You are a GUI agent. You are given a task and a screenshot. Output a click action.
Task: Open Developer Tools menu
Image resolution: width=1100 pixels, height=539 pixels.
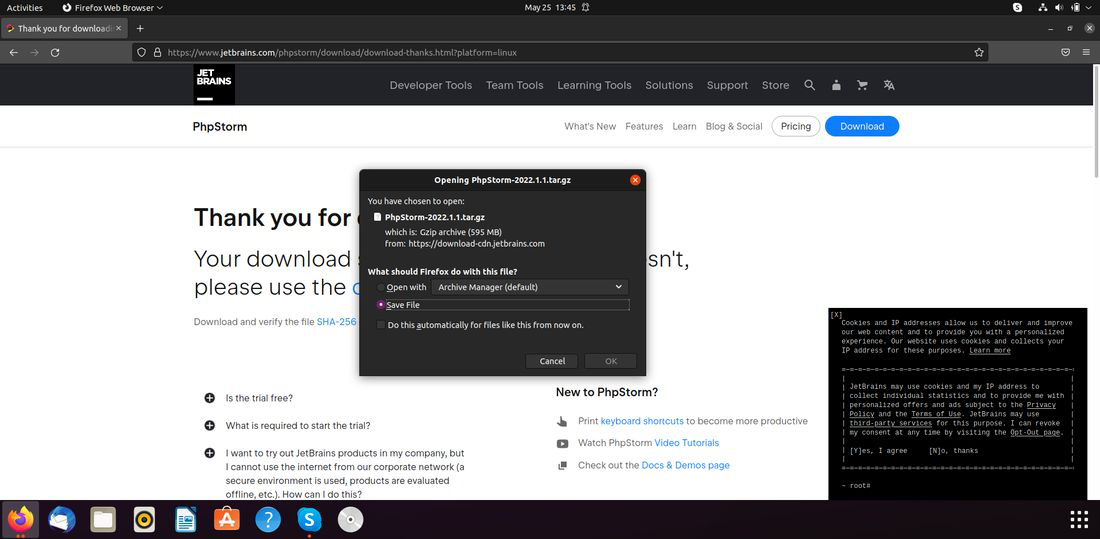(431, 85)
